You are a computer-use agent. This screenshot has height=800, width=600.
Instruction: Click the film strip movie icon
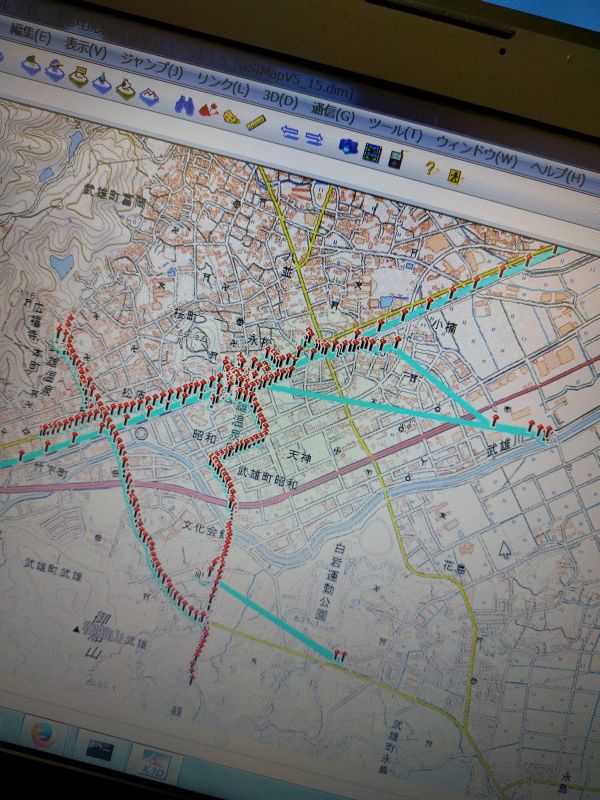click(372, 152)
